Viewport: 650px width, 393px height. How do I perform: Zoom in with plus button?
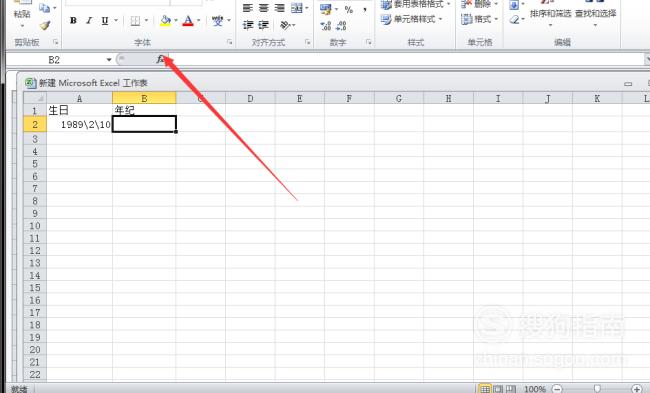tap(636, 389)
